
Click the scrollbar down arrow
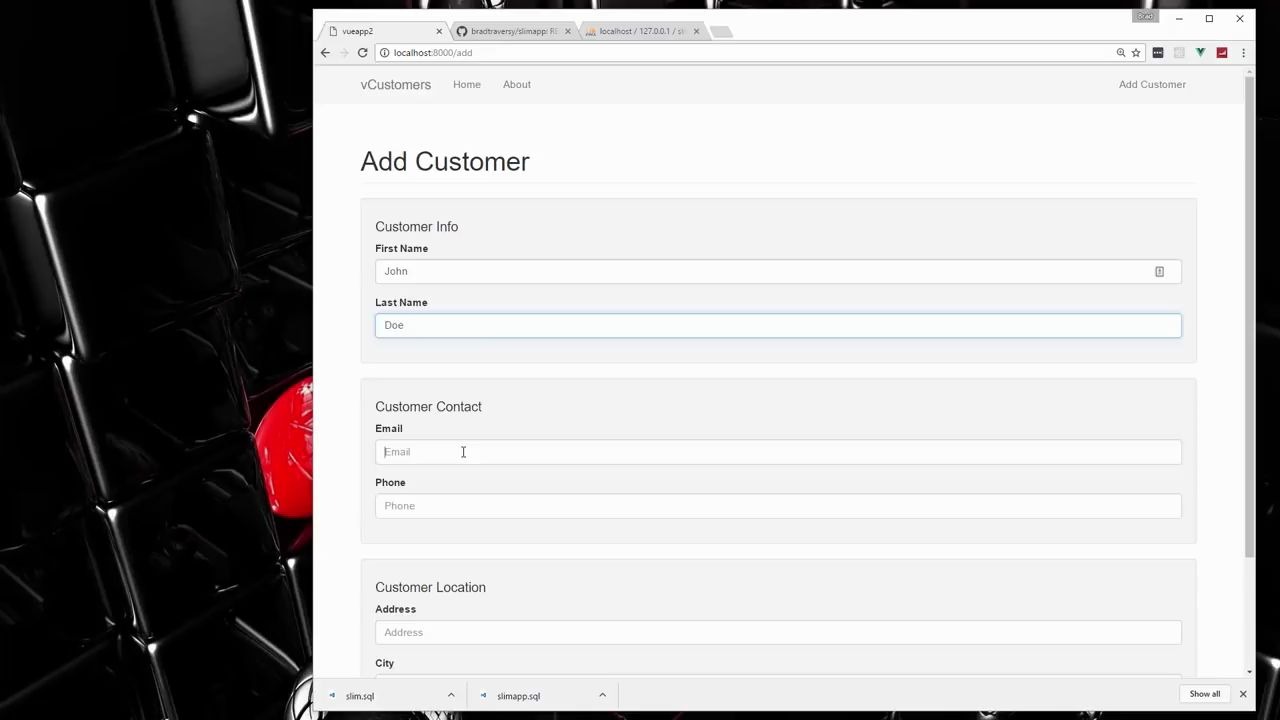[1249, 672]
